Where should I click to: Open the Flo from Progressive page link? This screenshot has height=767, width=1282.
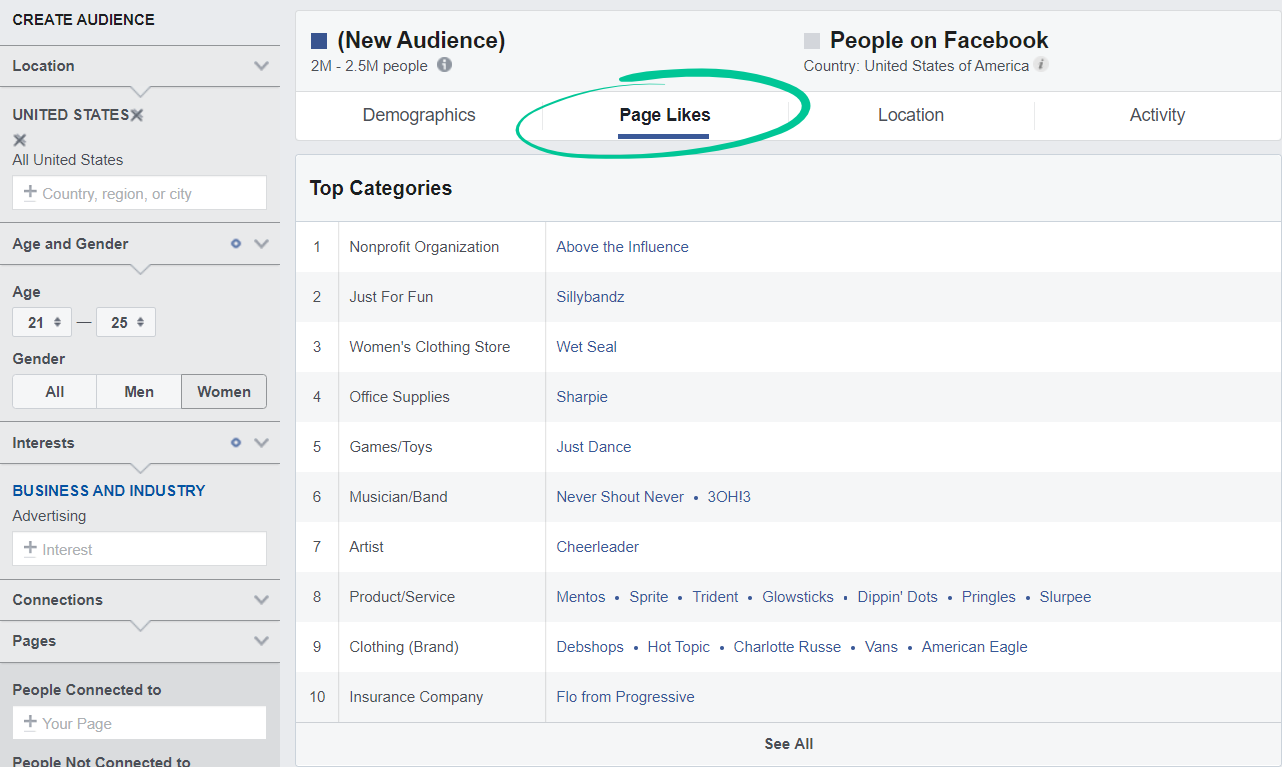pyautogui.click(x=625, y=697)
